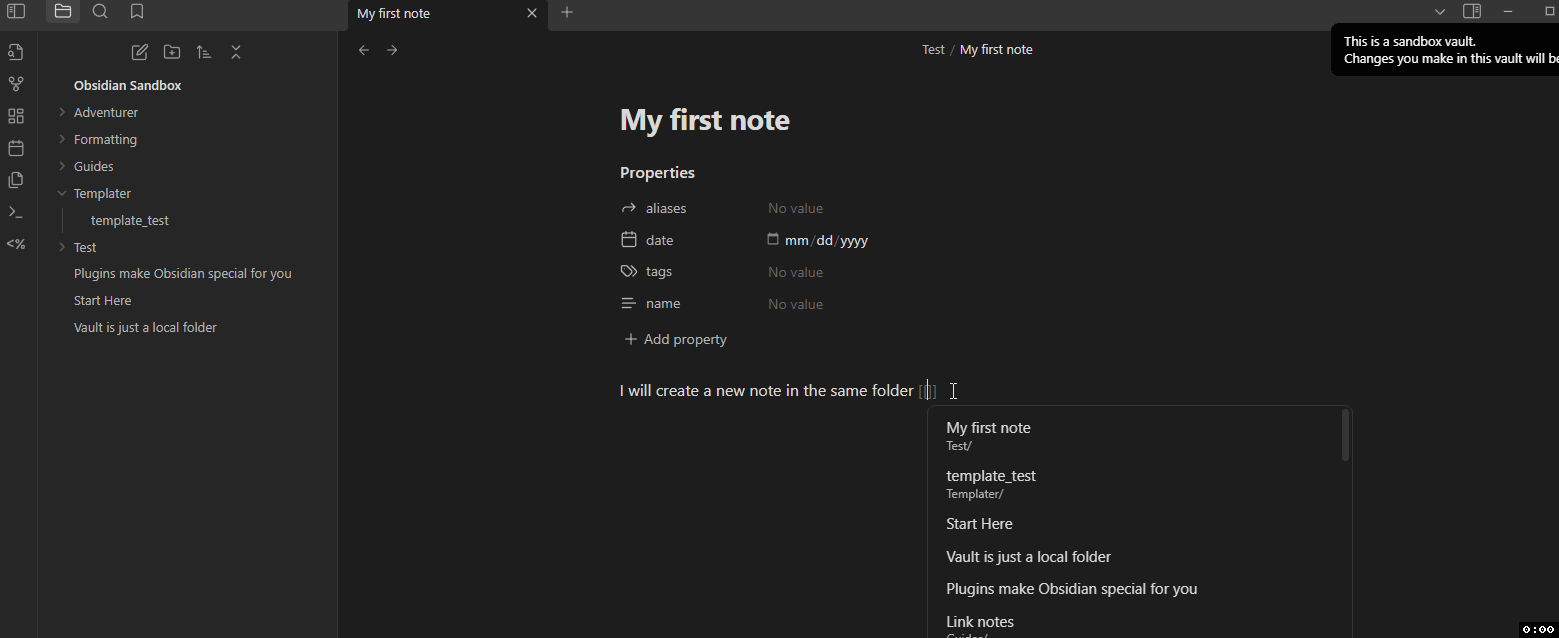This screenshot has height=638, width=1559.
Task: Collapse the Properties section heading
Action: pos(657,173)
